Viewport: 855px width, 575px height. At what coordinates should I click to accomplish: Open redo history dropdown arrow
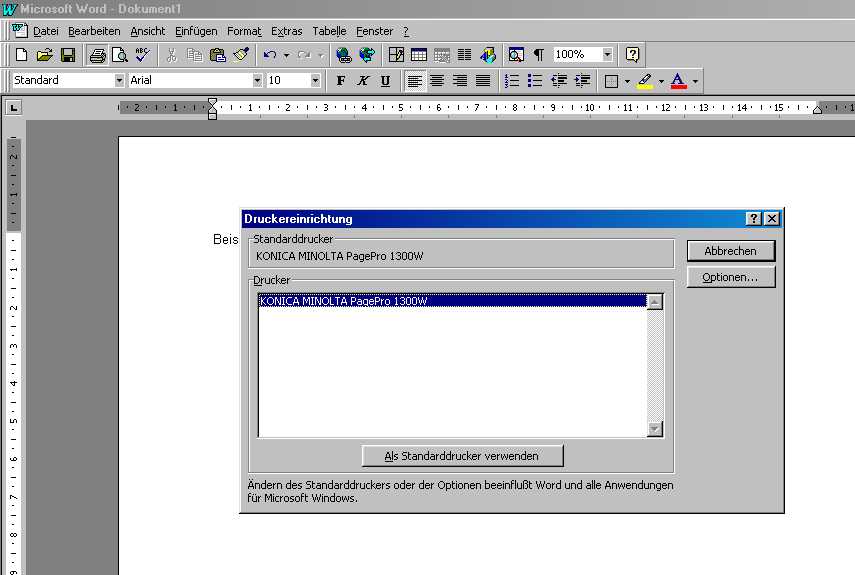[x=321, y=55]
